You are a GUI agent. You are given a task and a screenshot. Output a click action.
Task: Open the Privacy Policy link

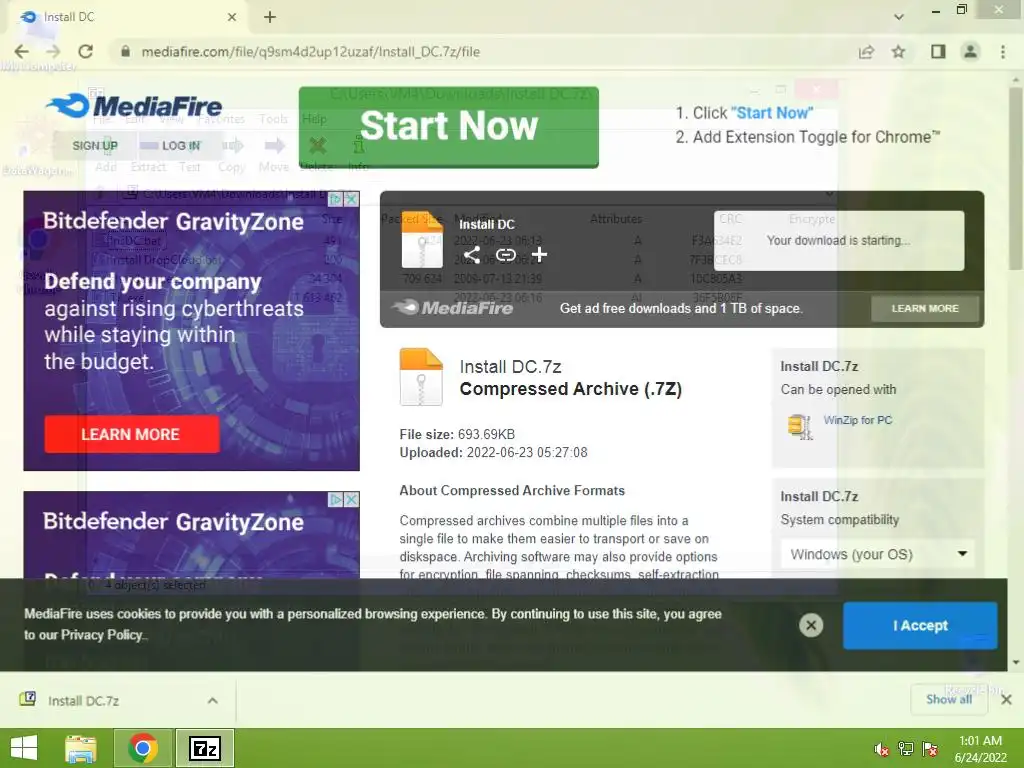102,635
